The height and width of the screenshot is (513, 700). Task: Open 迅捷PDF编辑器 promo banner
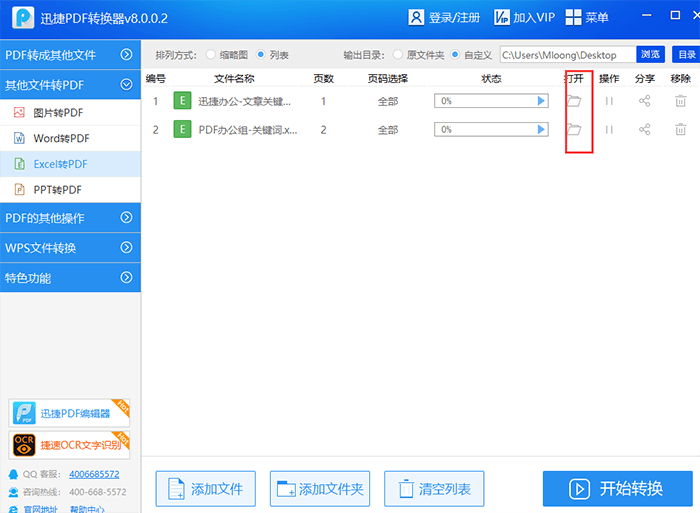click(69, 413)
